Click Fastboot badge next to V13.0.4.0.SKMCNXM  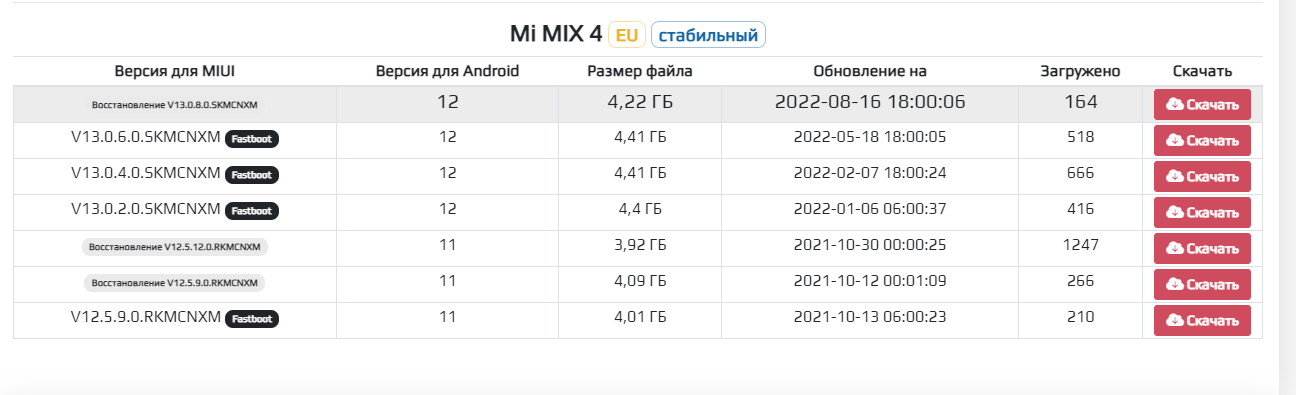pos(251,175)
